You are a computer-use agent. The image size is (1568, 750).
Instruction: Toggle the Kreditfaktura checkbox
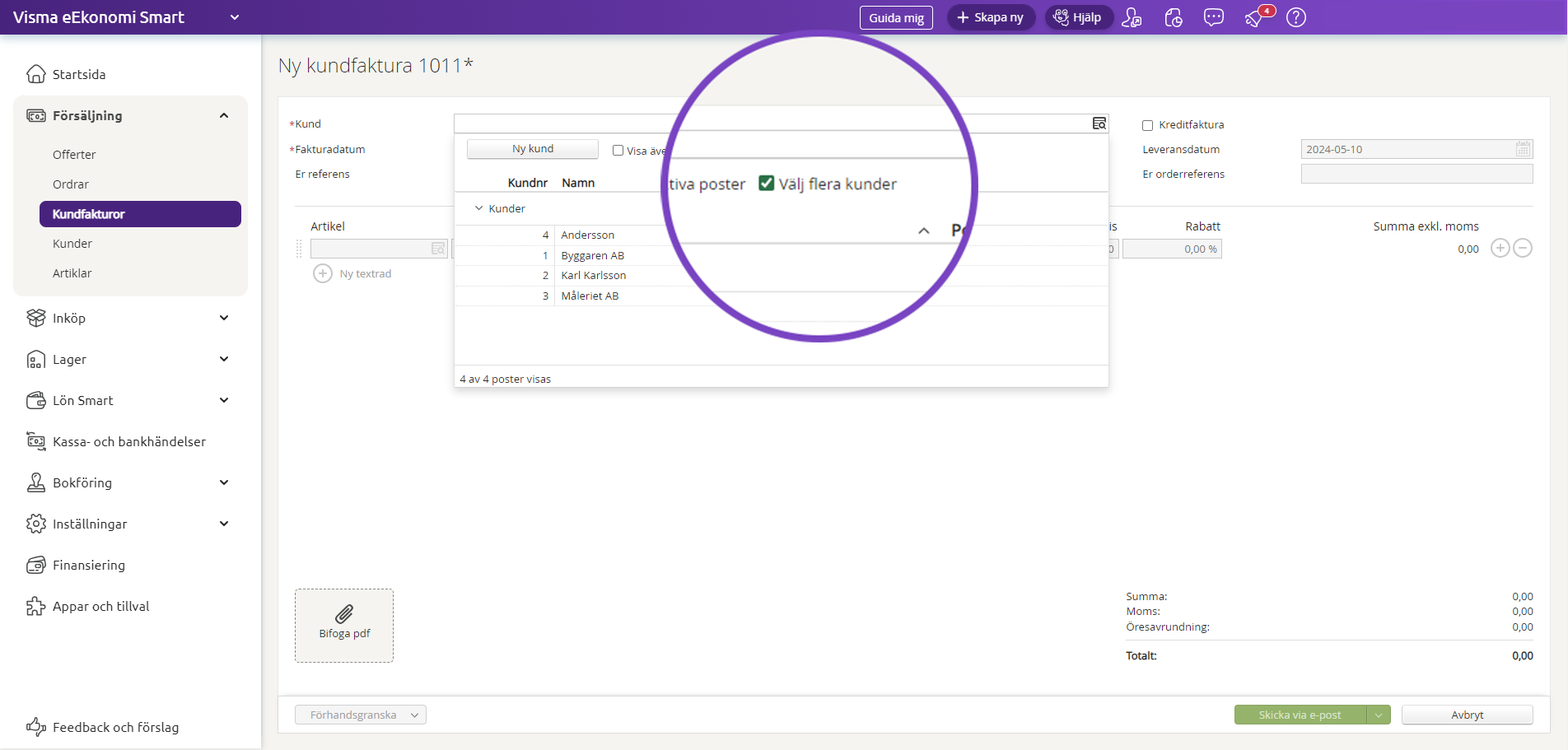[1147, 125]
